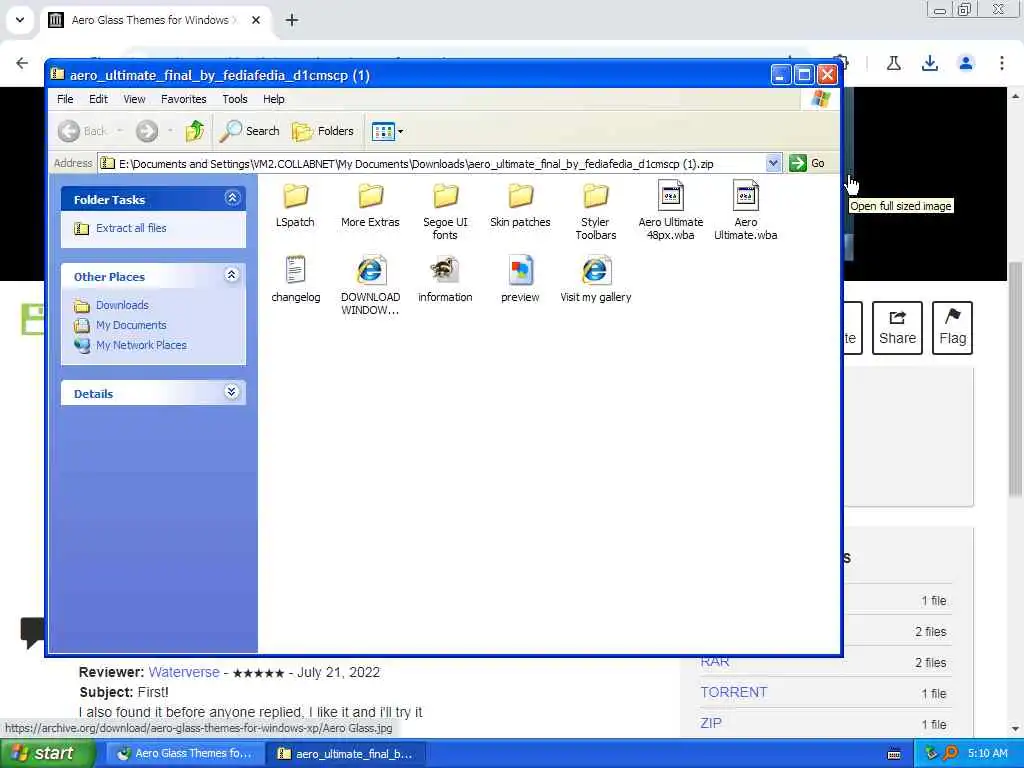Open the Styler Toolbars folder
This screenshot has height=768, width=1024.
pos(596,210)
